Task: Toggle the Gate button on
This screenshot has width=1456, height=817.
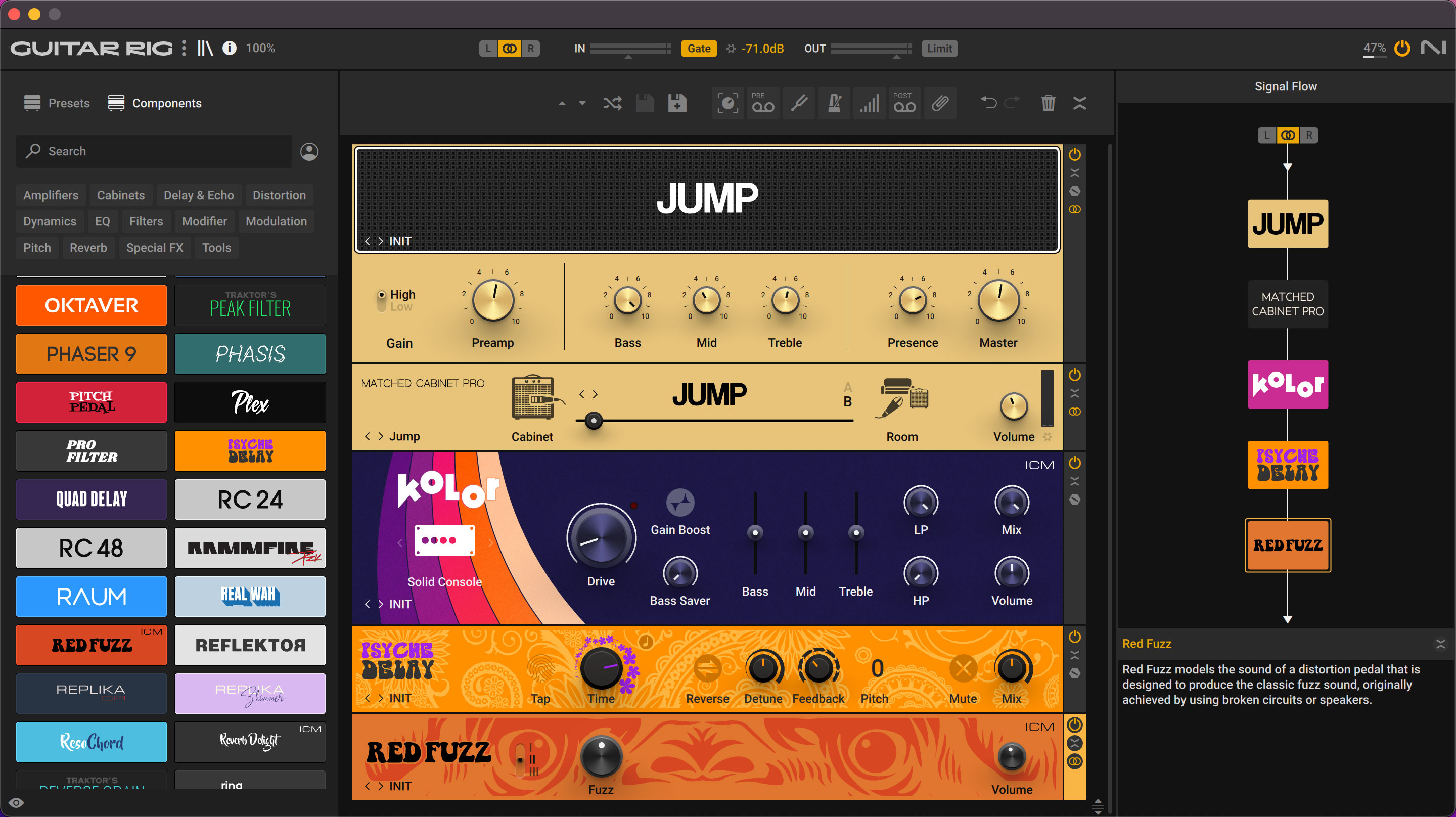Action: pyautogui.click(x=699, y=49)
